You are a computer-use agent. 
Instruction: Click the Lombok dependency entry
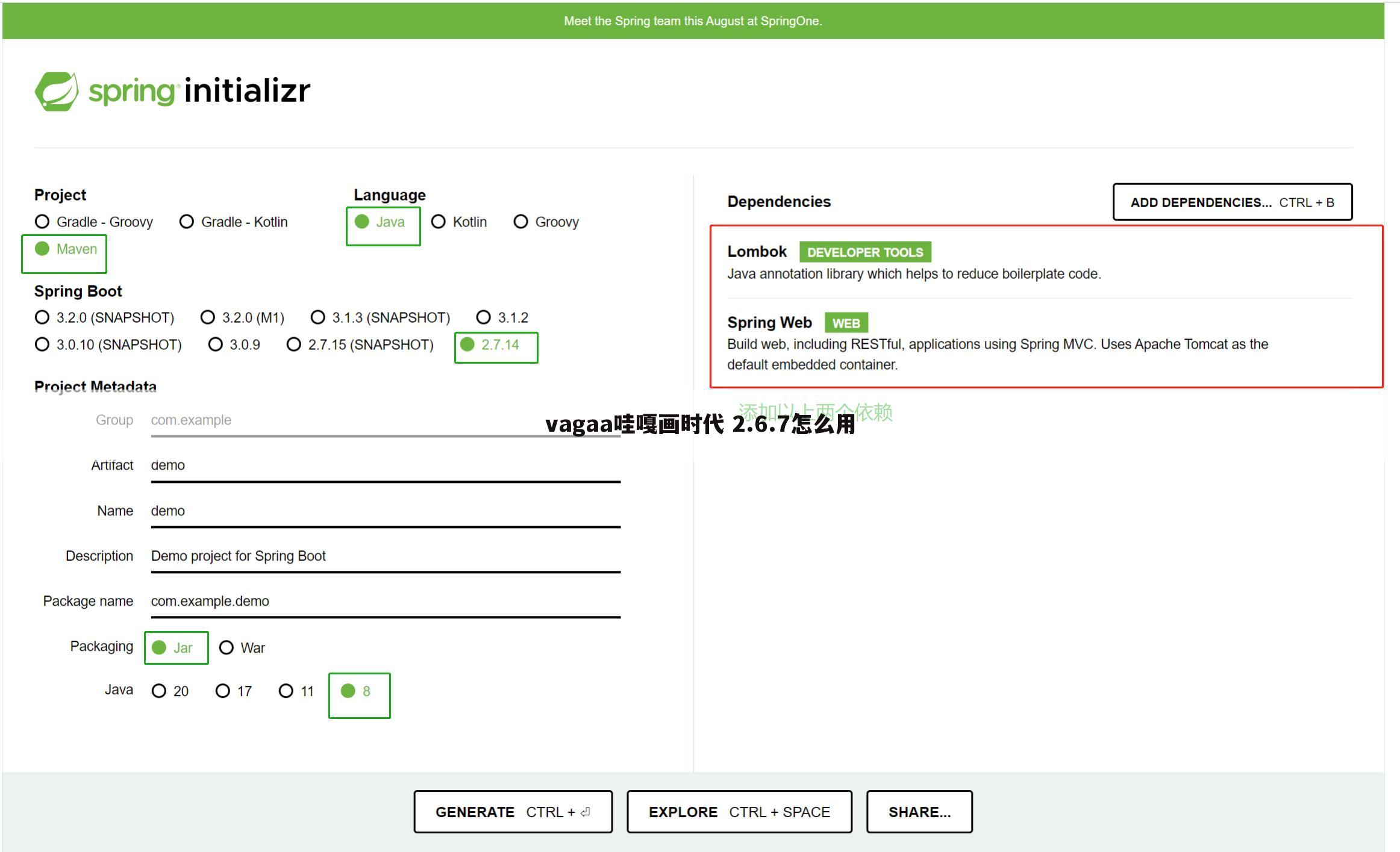pyautogui.click(x=1040, y=263)
